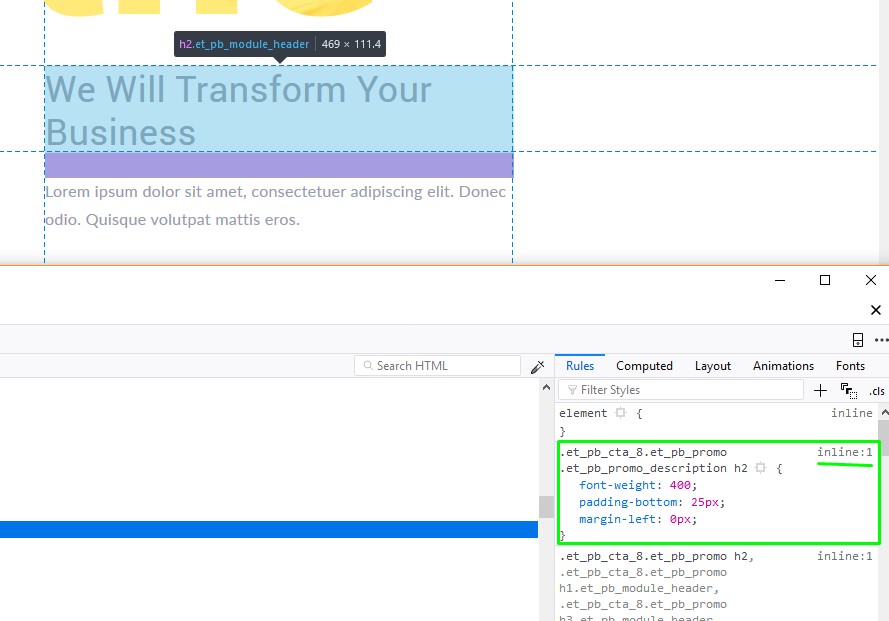The width and height of the screenshot is (889, 621).
Task: Toggle pseudo-class panel icon
Action: 848,391
